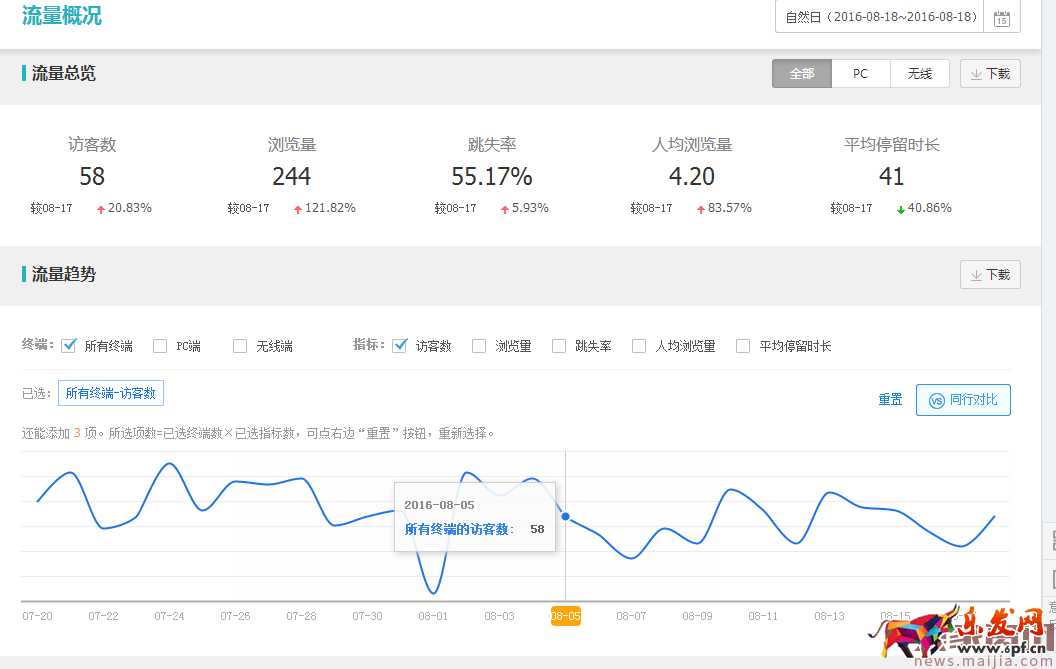
Task: Uncheck the 访客数 indicator checkbox
Action: [400, 346]
